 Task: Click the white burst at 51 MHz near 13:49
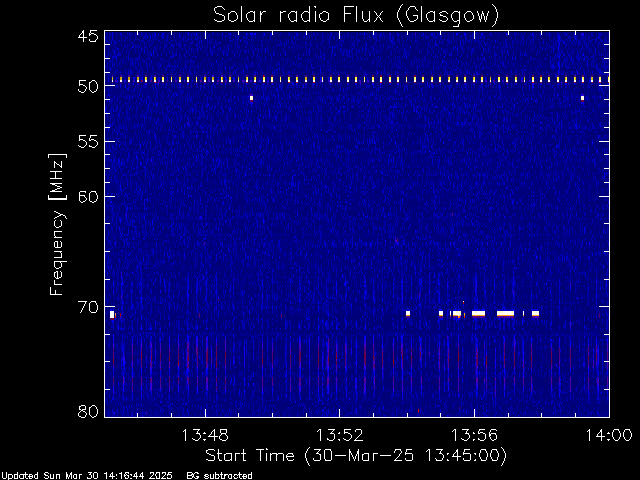click(251, 98)
